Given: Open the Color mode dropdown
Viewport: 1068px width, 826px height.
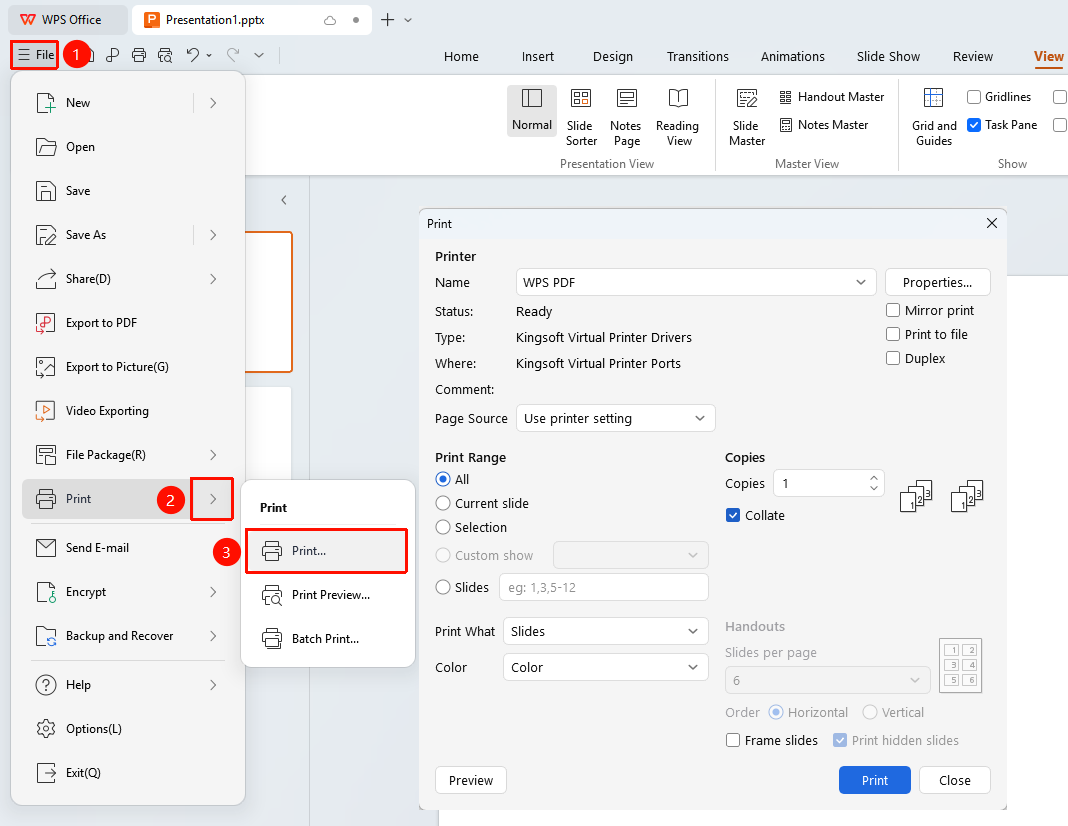Looking at the screenshot, I should [x=606, y=667].
